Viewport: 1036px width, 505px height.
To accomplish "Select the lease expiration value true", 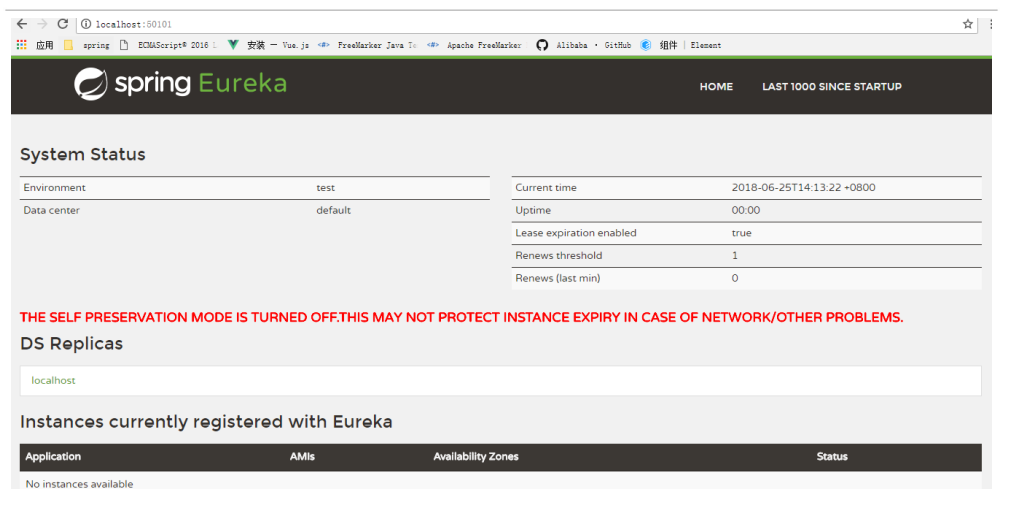I will [x=741, y=233].
